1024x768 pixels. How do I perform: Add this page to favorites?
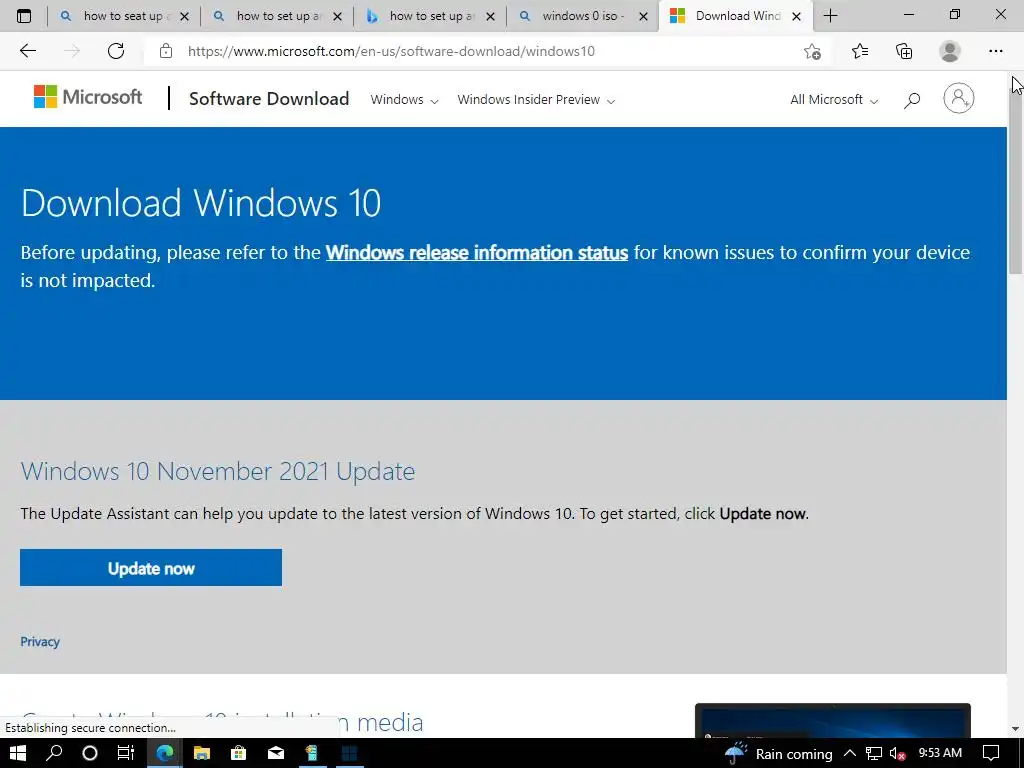coord(812,51)
